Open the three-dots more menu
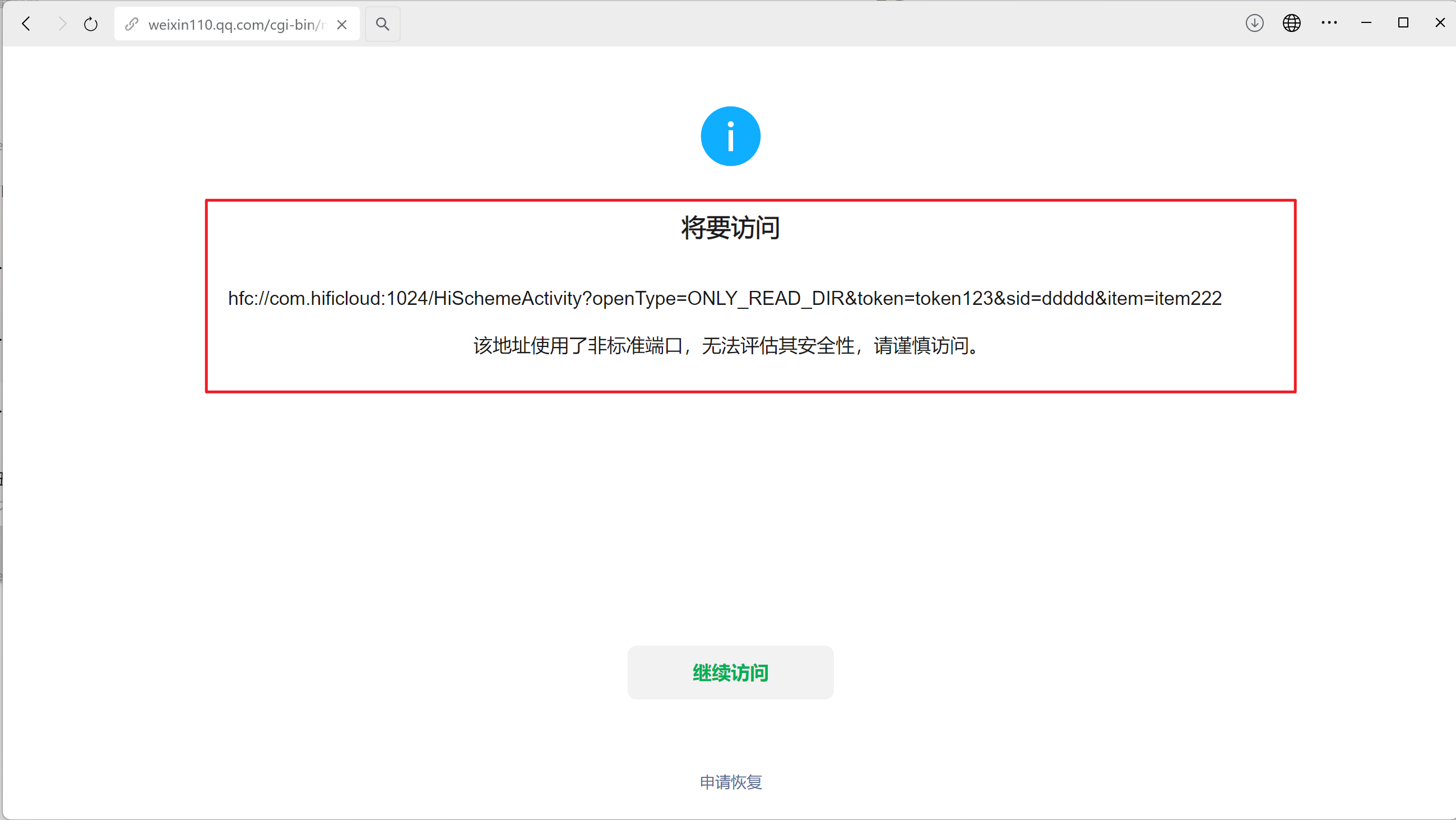The width and height of the screenshot is (1456, 820). point(1329,23)
